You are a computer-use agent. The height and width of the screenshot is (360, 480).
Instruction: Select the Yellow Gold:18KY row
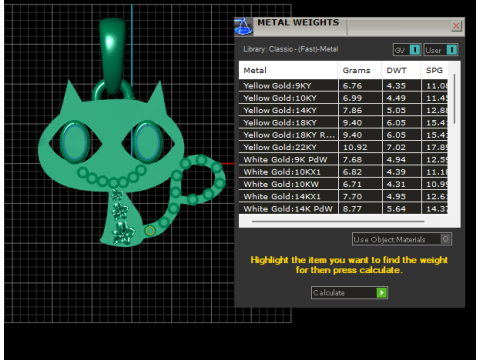[343, 123]
